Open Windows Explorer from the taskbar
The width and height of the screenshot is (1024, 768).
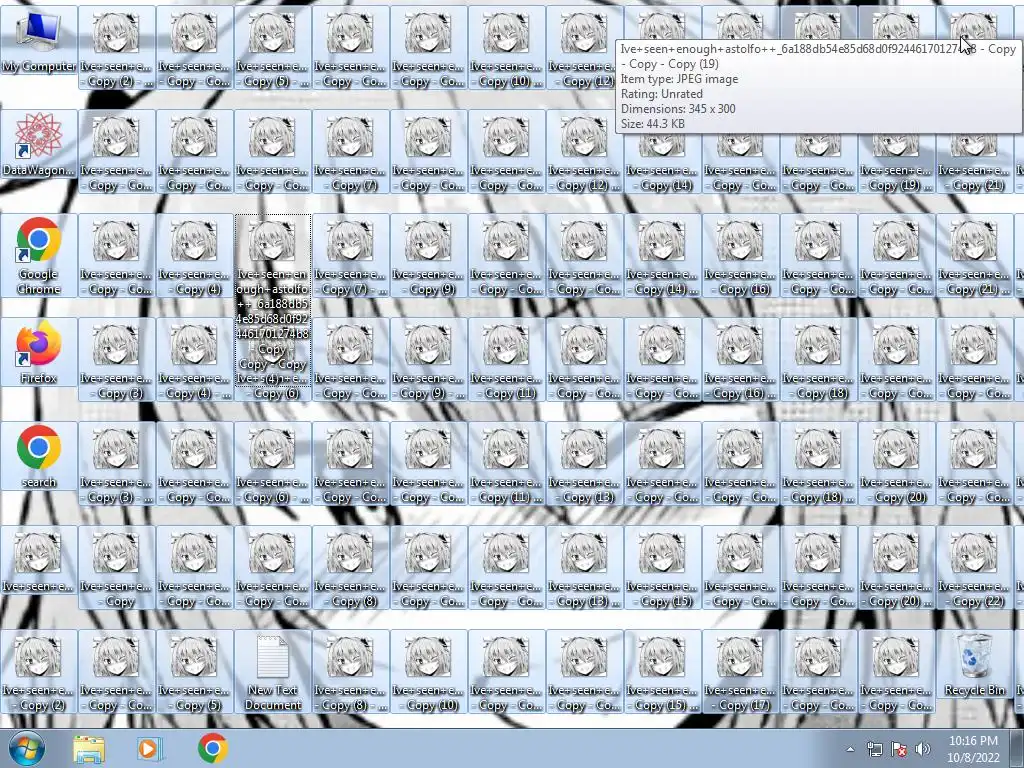tap(89, 749)
